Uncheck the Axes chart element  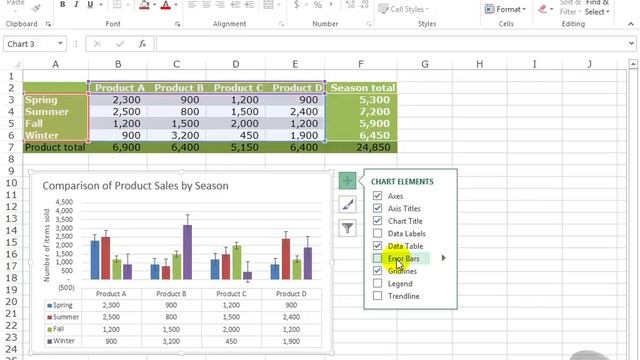[x=378, y=196]
